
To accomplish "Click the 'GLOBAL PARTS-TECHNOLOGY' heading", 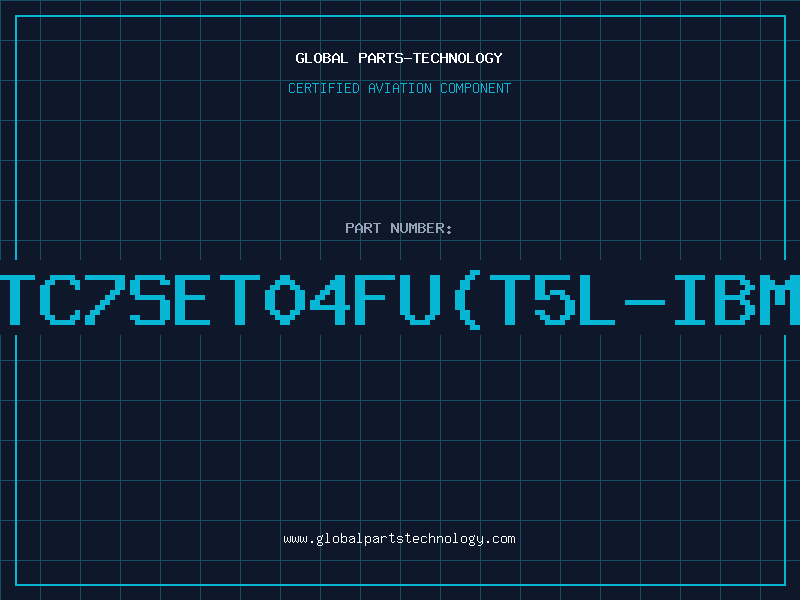I will pos(399,58).
